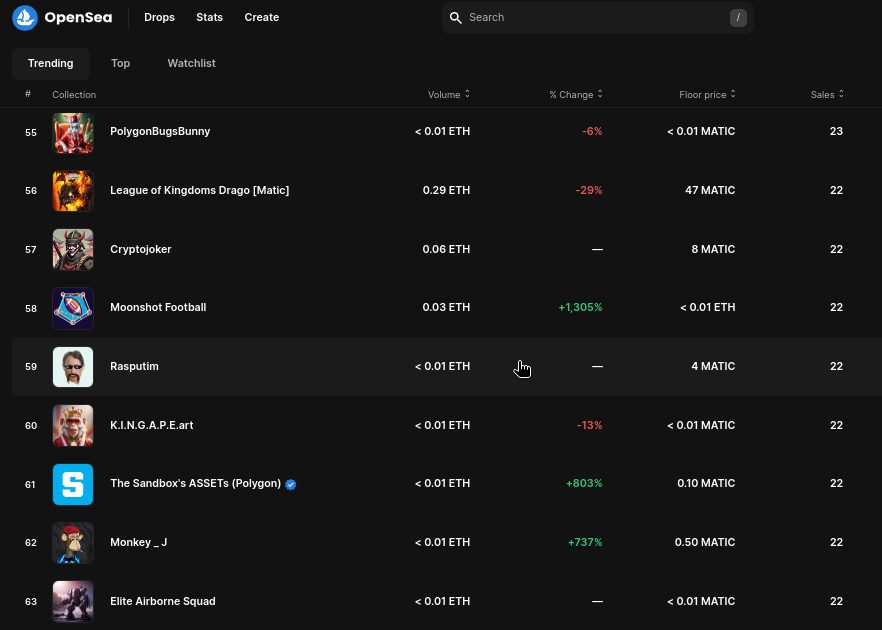Click the Collection column header
This screenshot has height=630, width=882.
74,94
